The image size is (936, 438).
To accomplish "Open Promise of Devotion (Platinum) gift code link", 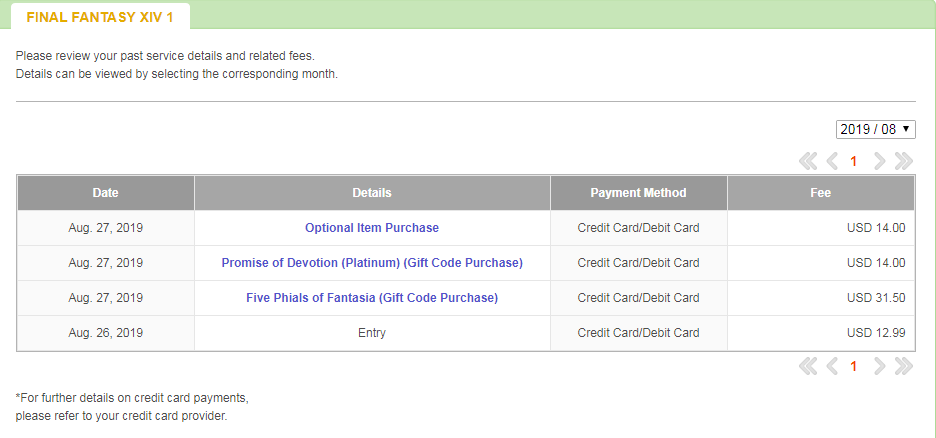I will pyautogui.click(x=372, y=263).
